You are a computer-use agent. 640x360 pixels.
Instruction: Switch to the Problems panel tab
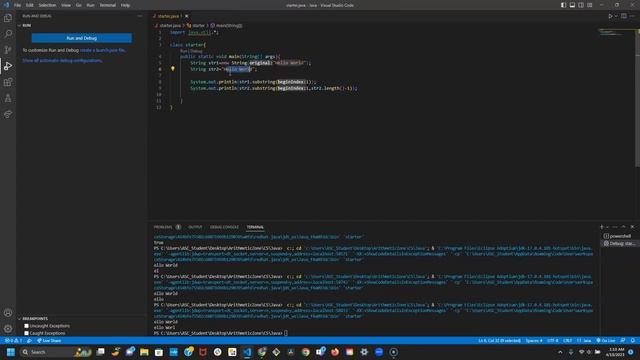coord(167,227)
